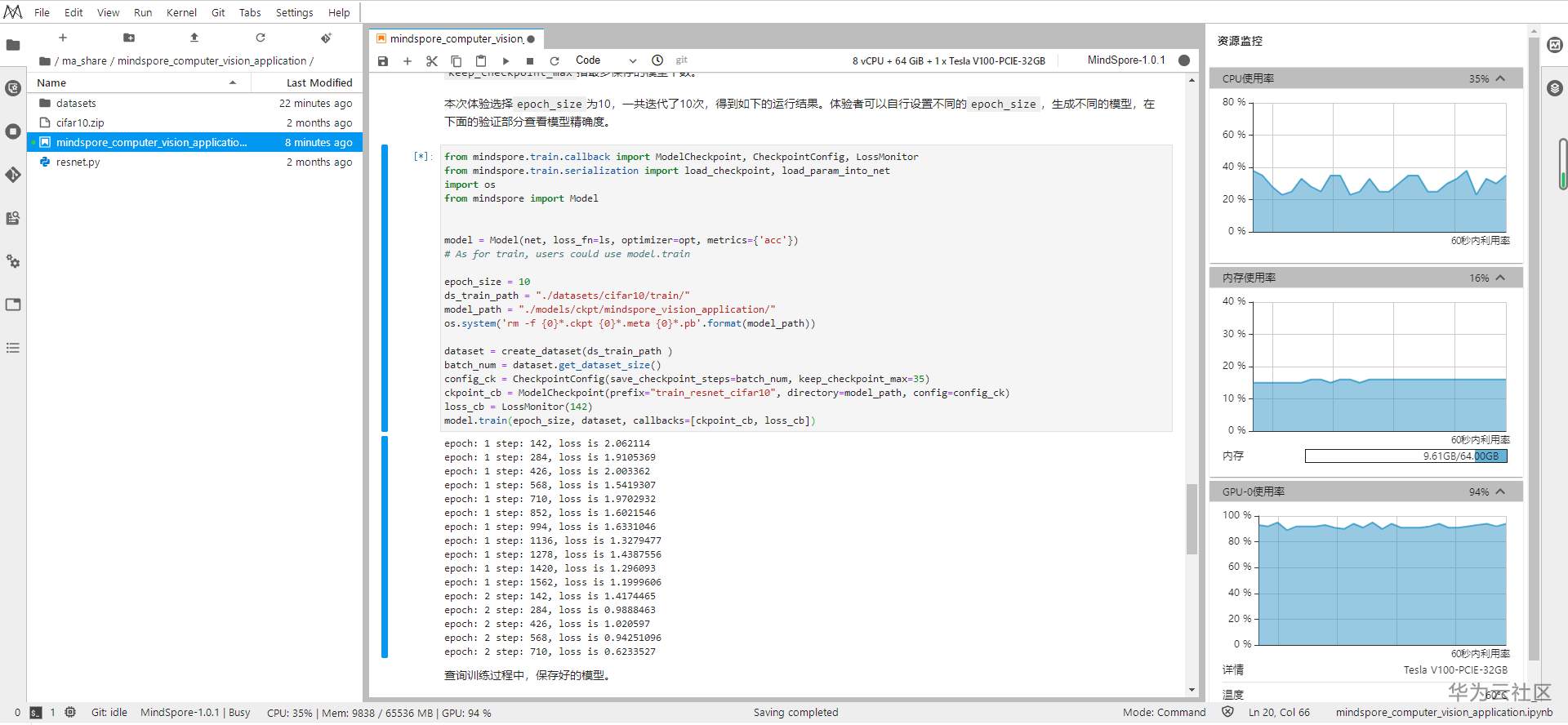The image size is (1568, 725).
Task: Open the Kernel menu
Action: pyautogui.click(x=181, y=12)
